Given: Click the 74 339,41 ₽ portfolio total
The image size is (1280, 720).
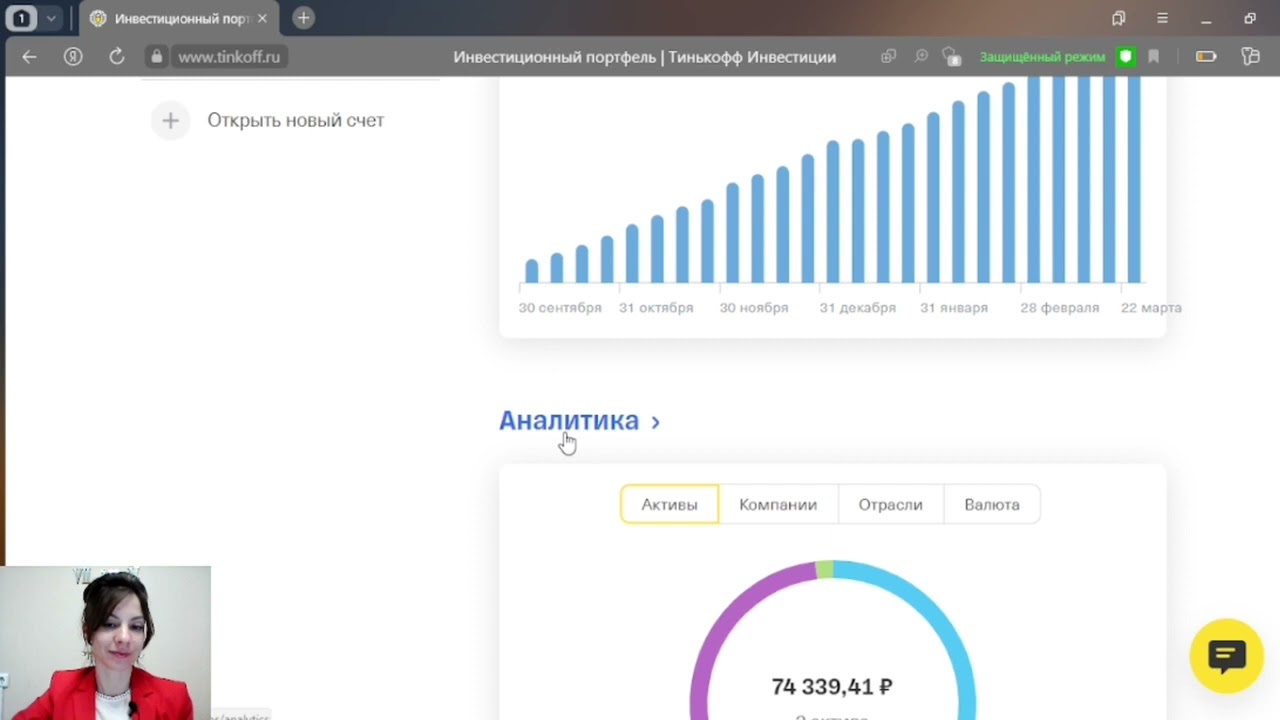Looking at the screenshot, I should tap(832, 687).
